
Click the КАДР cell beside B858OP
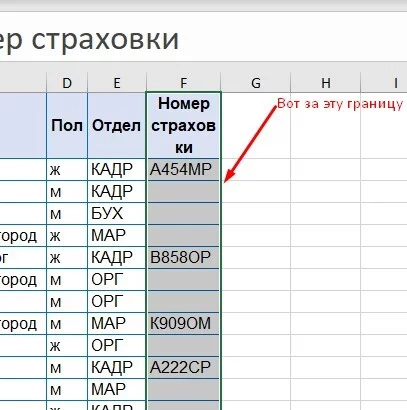(117, 257)
